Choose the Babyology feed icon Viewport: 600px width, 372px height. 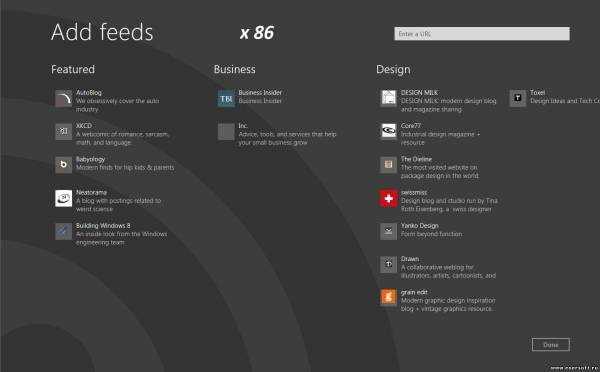click(64, 165)
